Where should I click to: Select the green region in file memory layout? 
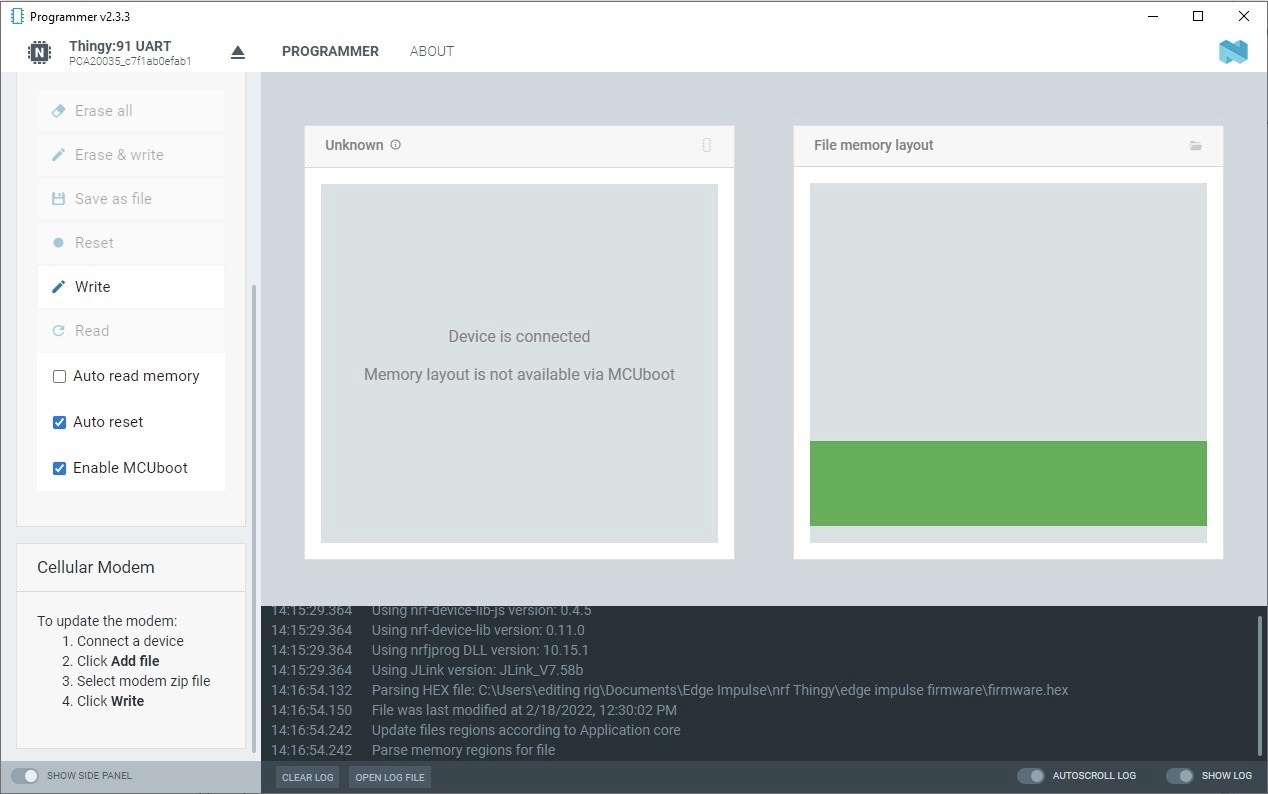[1008, 483]
